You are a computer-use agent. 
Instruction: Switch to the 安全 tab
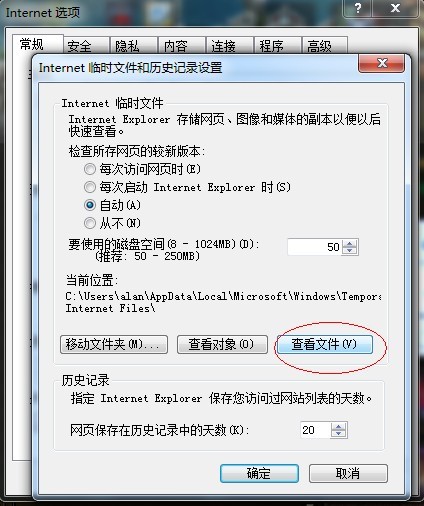pyautogui.click(x=86, y=46)
